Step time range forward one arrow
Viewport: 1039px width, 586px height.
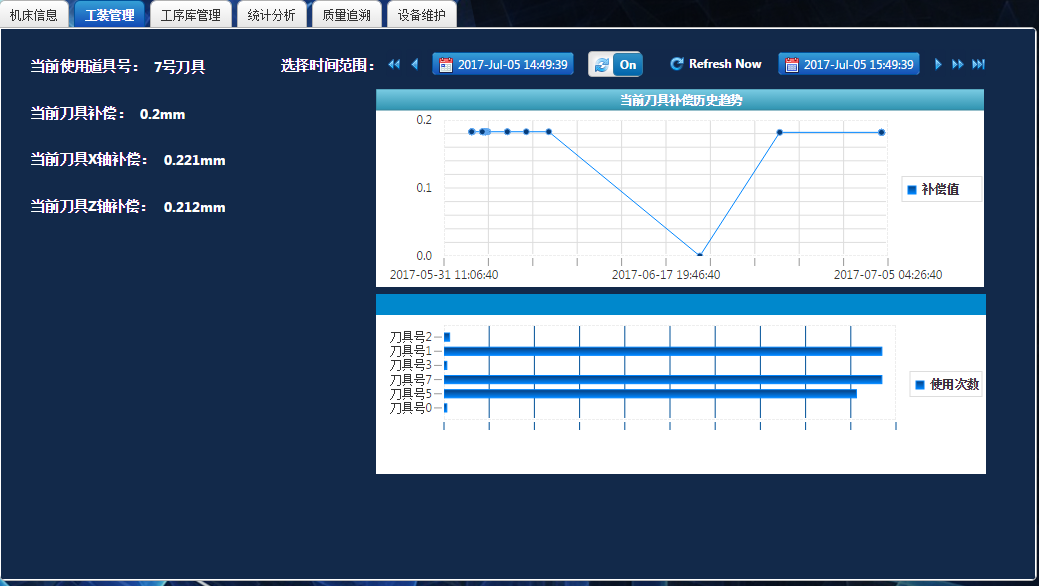point(938,64)
